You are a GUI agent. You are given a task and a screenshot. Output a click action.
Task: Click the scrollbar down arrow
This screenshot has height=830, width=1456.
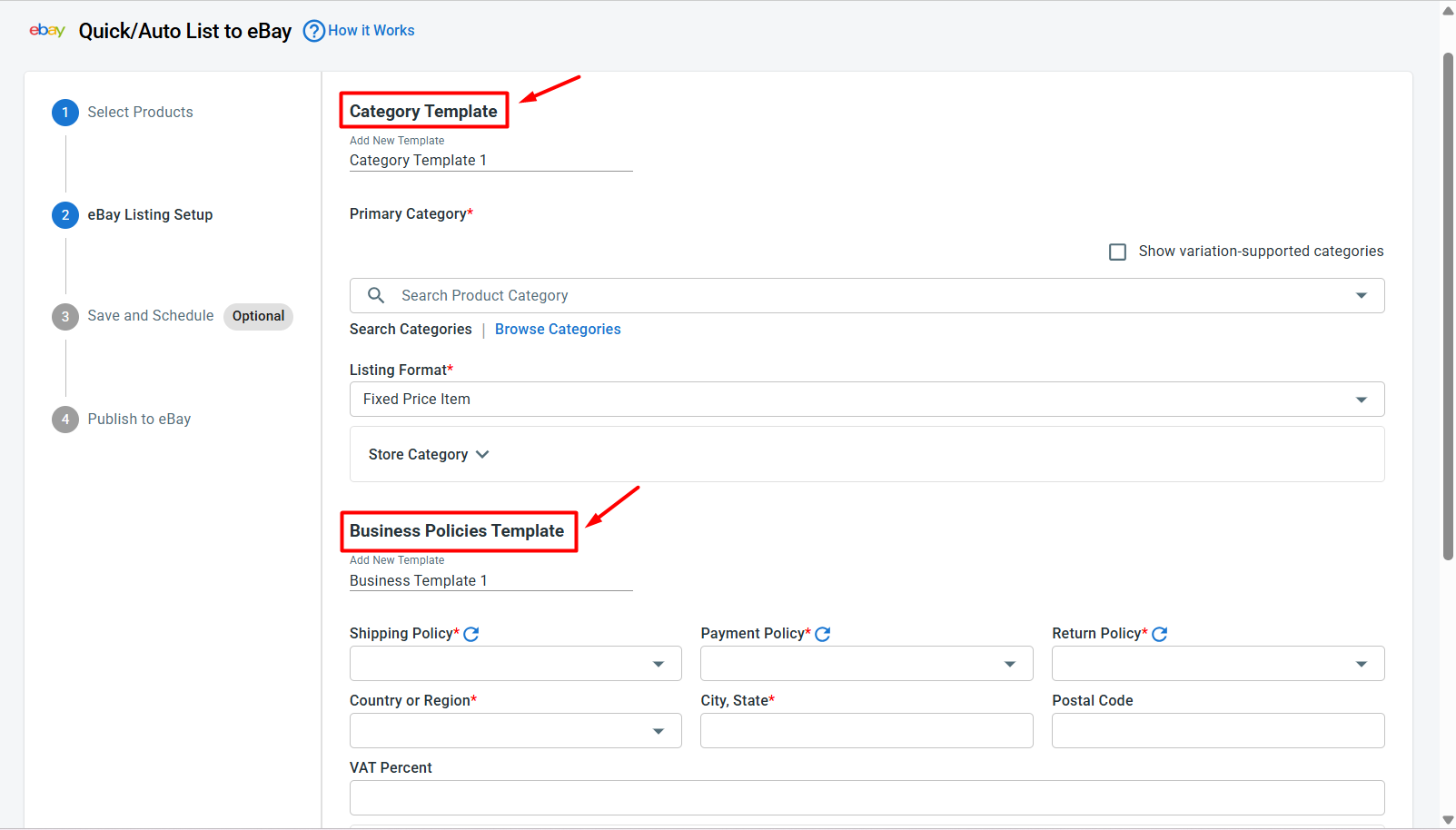coord(1448,821)
